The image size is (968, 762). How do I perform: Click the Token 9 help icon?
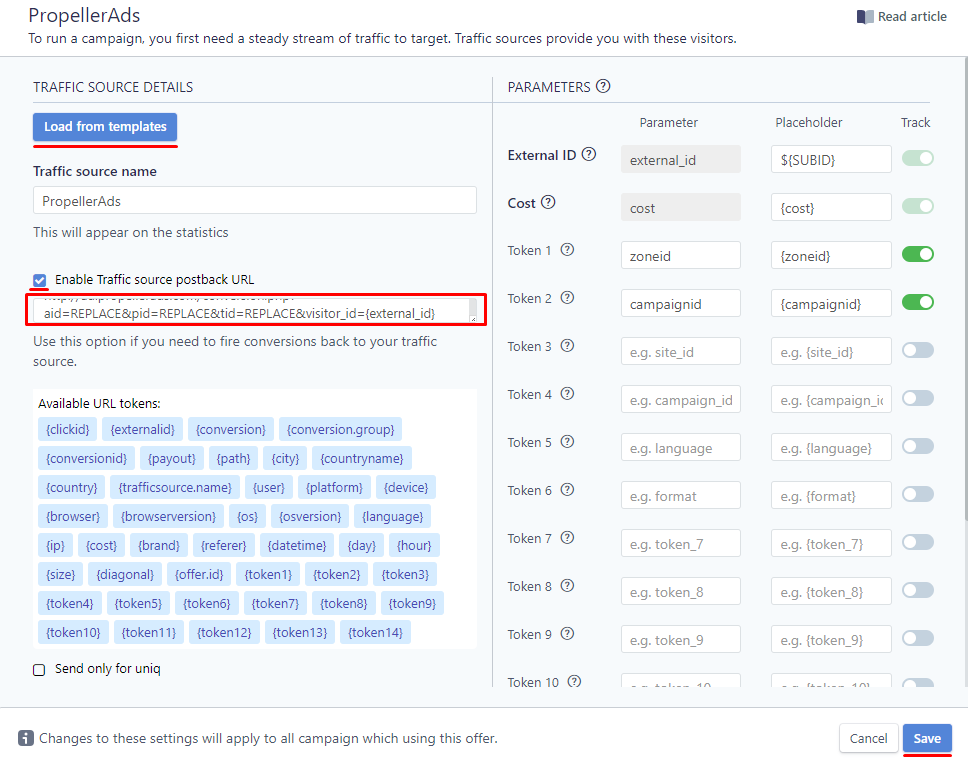pos(567,634)
